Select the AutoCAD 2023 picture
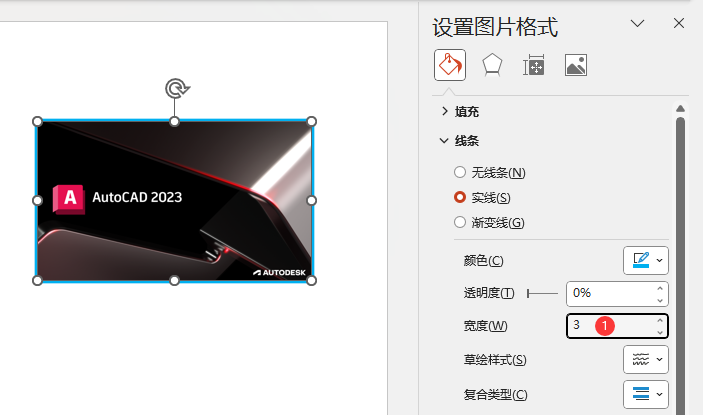The width and height of the screenshot is (703, 415). click(x=174, y=201)
